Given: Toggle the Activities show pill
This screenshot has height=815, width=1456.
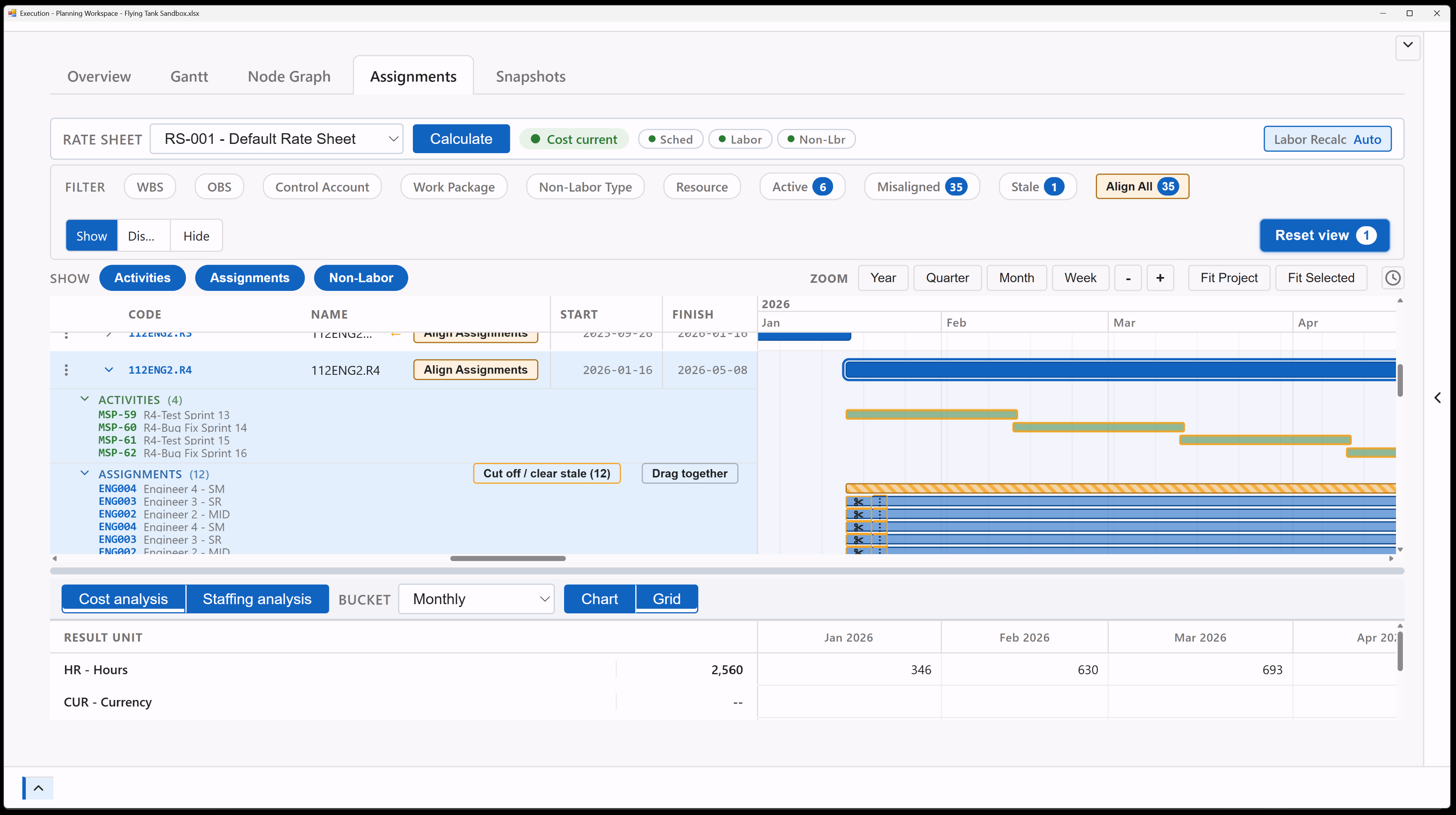Looking at the screenshot, I should tap(142, 278).
